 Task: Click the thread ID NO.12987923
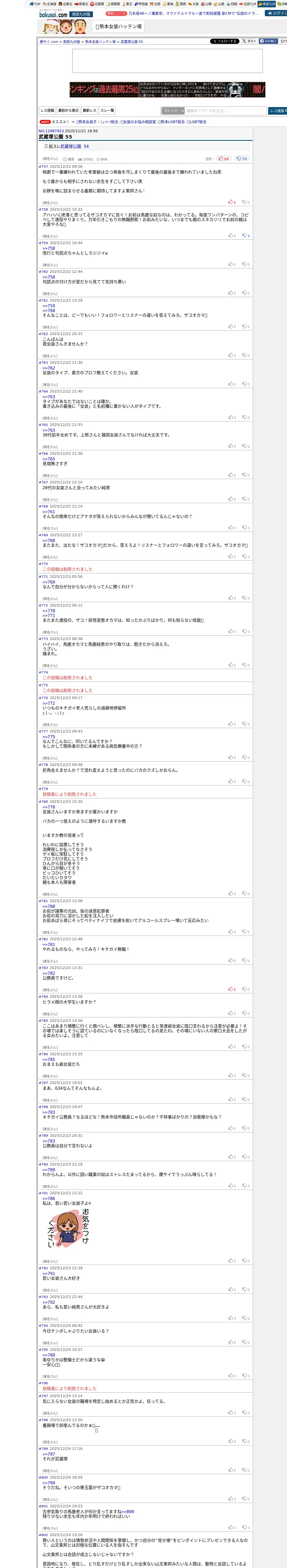pyautogui.click(x=51, y=131)
